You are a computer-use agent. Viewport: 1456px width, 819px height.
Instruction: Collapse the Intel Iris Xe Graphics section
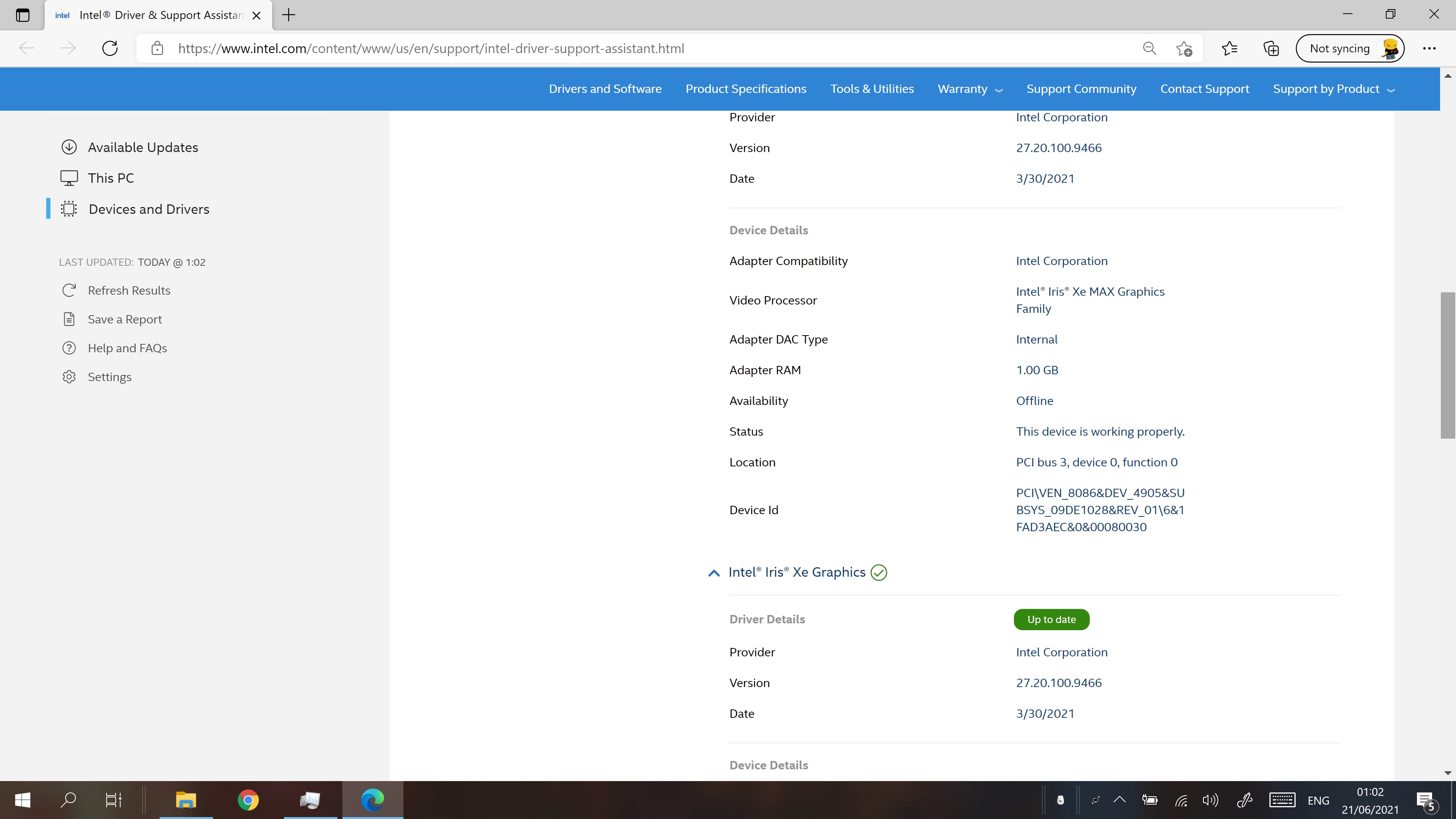click(714, 573)
